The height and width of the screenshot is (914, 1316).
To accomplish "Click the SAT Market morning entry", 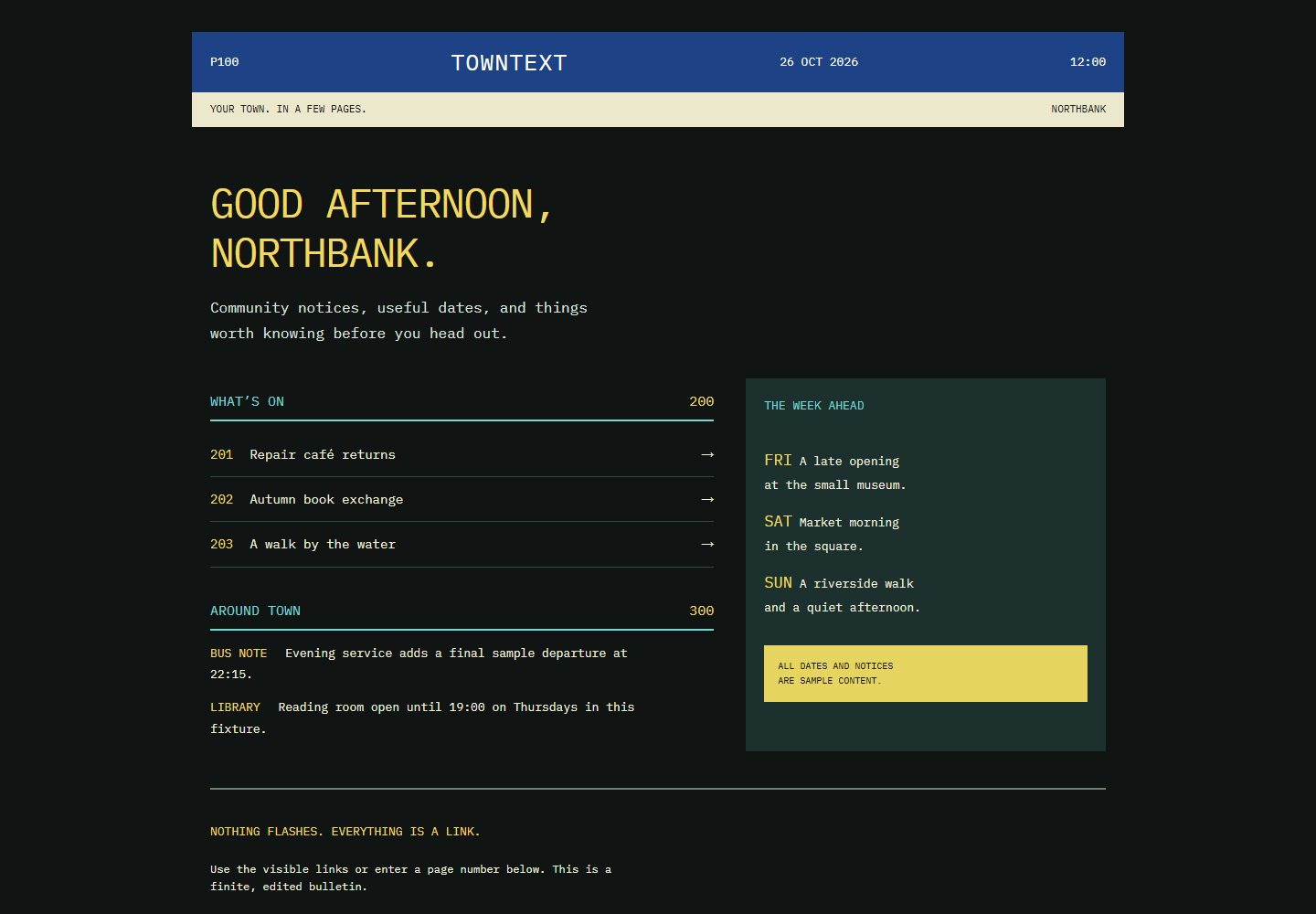I will click(x=832, y=534).
